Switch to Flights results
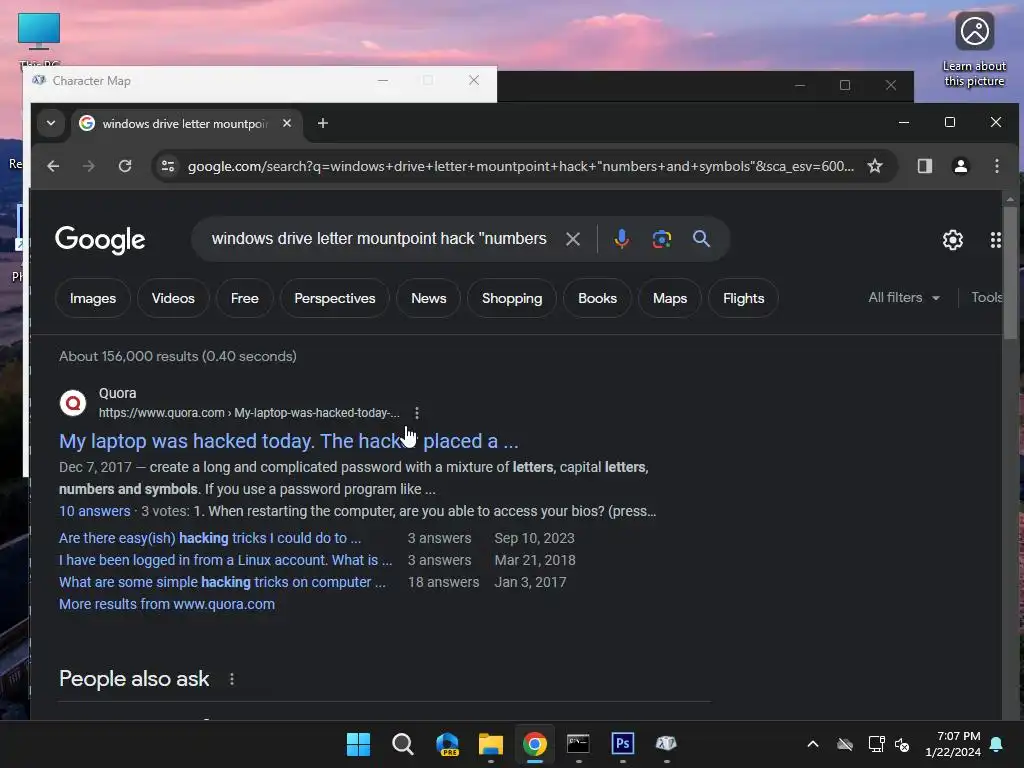Viewport: 1024px width, 768px height. click(743, 298)
